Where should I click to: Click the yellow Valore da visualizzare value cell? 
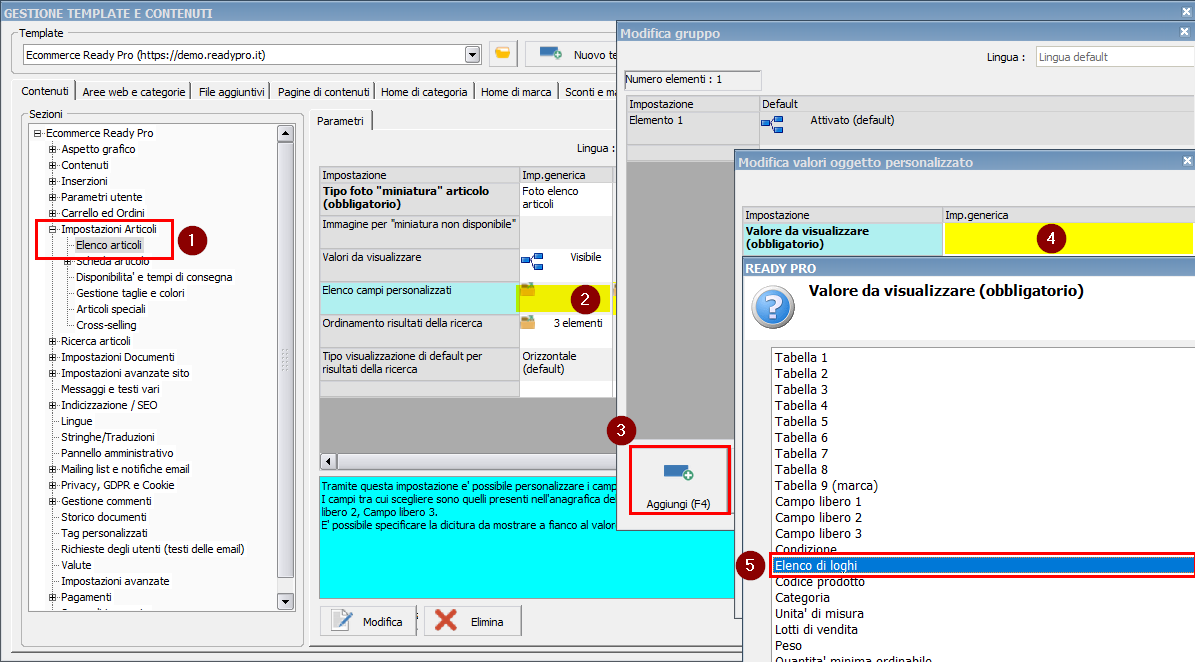(1068, 238)
